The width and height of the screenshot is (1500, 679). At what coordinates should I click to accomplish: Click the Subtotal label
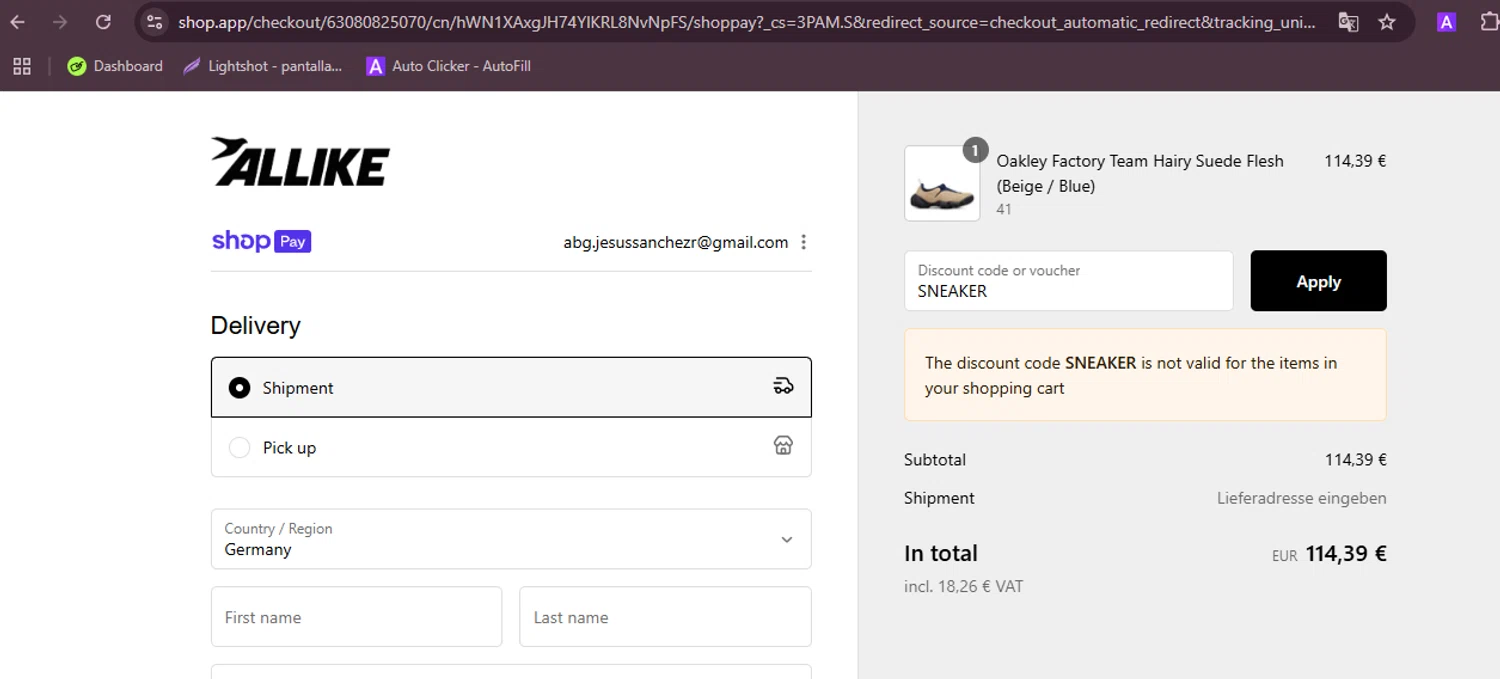[935, 460]
